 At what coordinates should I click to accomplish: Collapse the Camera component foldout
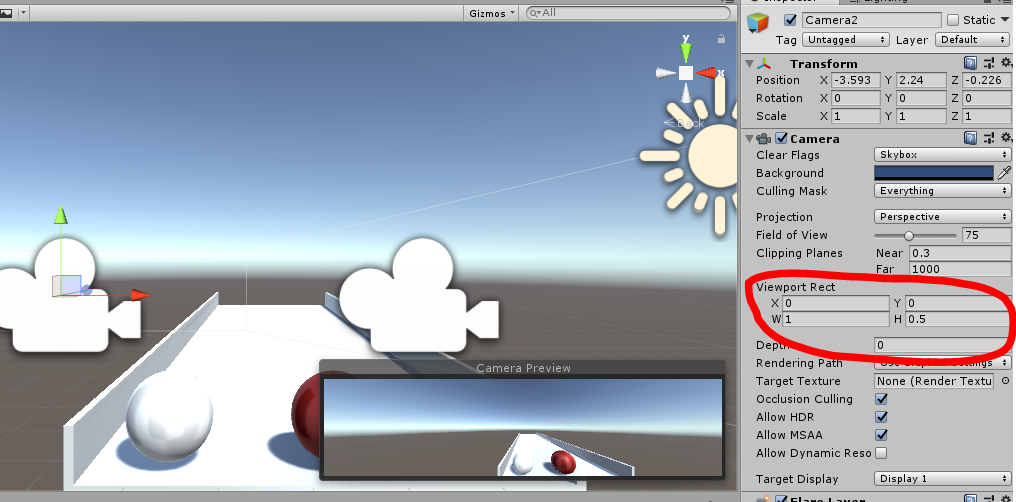tap(750, 138)
